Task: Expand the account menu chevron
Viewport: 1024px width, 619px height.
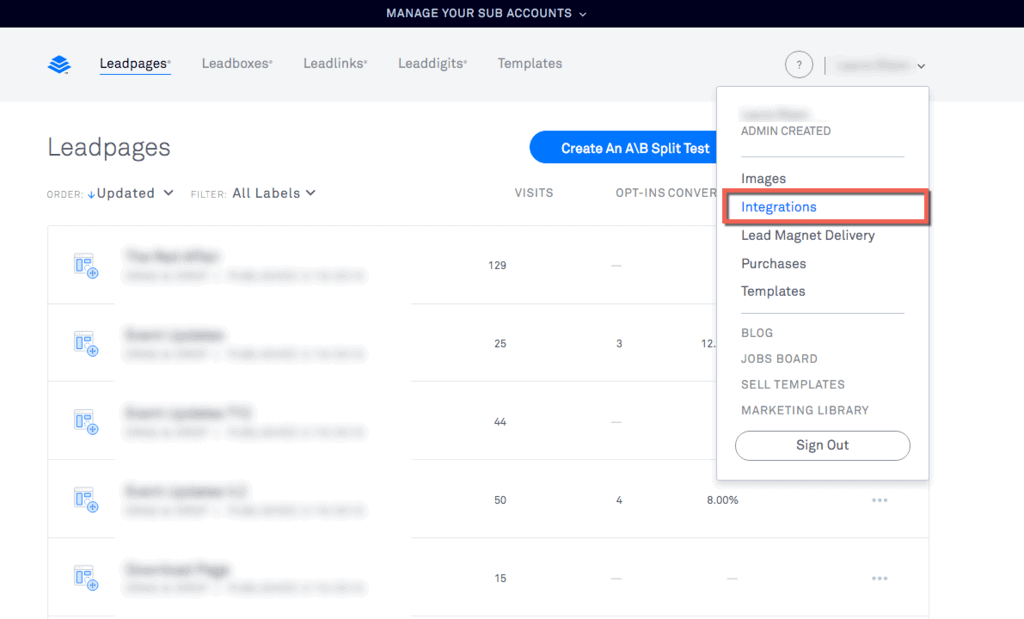Action: (x=921, y=65)
